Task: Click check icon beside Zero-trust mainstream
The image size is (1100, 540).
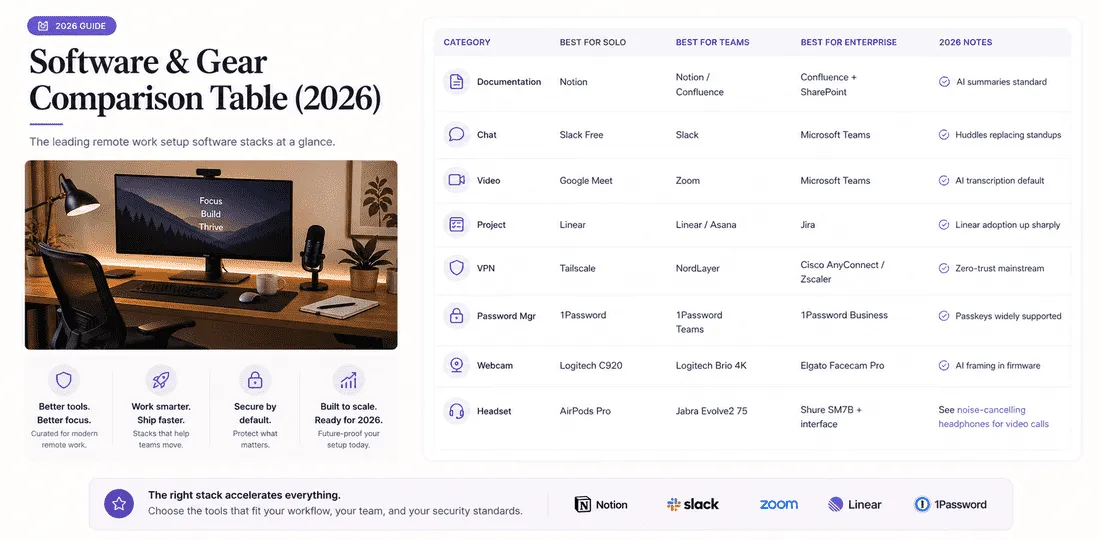Action: [944, 269]
